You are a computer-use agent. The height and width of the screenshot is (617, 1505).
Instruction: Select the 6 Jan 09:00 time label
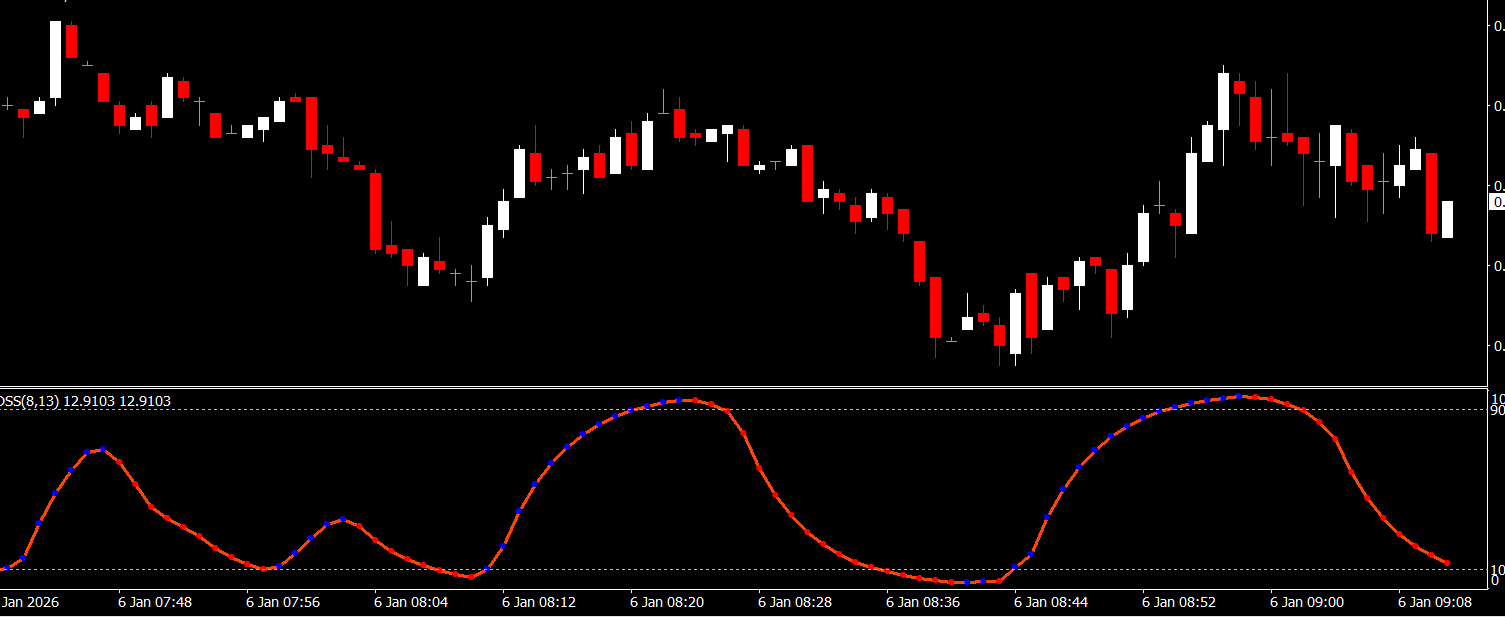tap(1307, 603)
